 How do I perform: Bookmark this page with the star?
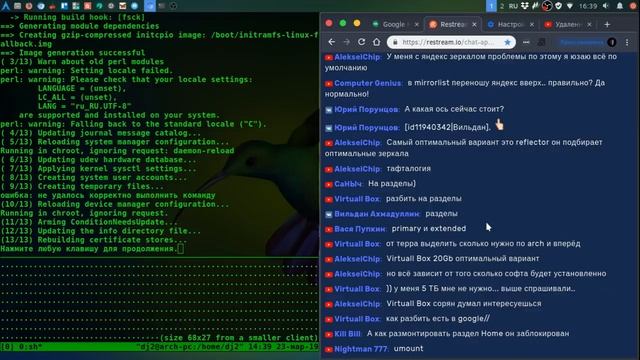[507, 42]
